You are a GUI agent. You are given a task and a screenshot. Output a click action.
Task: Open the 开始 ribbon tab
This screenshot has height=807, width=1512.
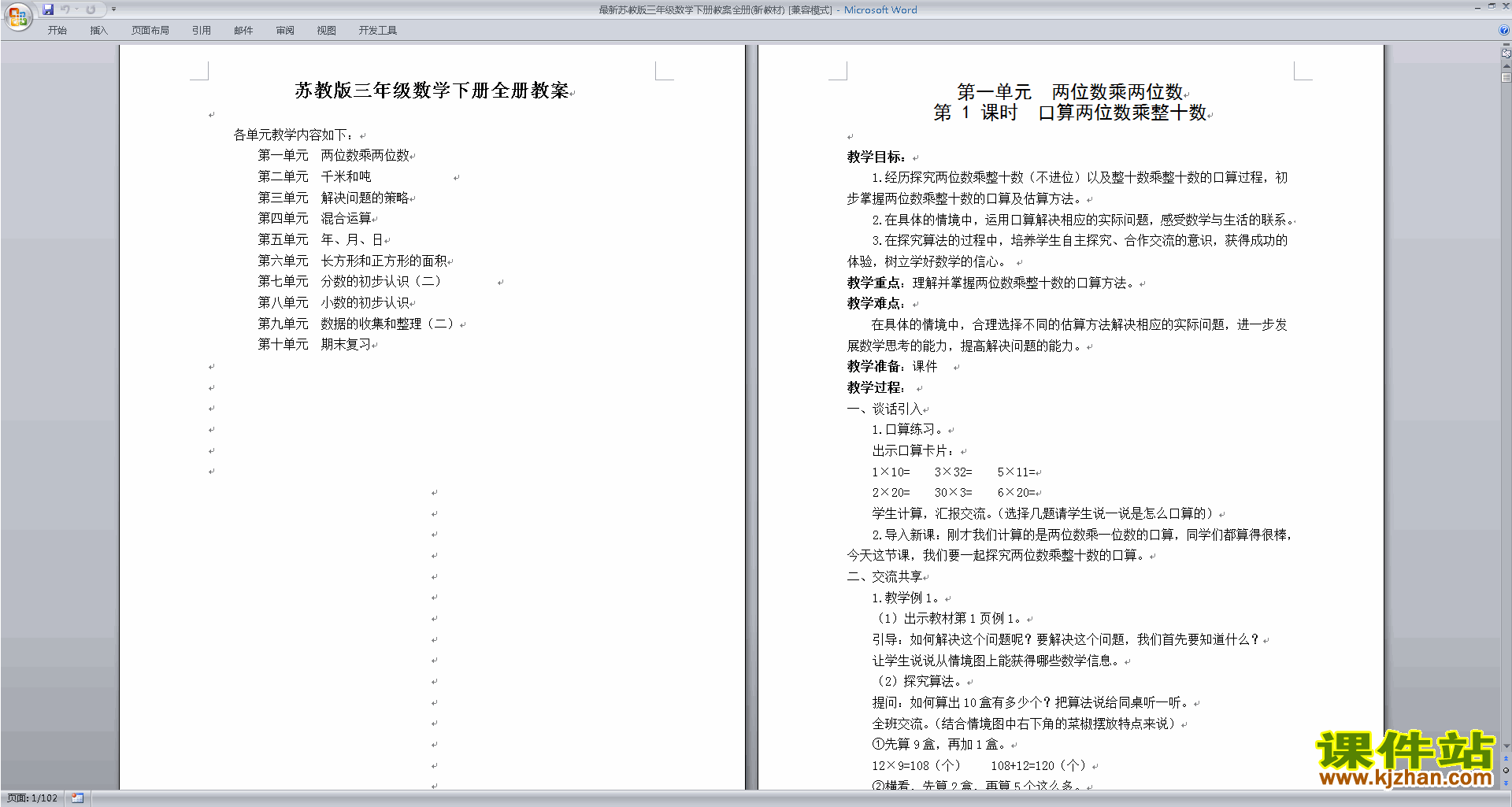(x=57, y=31)
